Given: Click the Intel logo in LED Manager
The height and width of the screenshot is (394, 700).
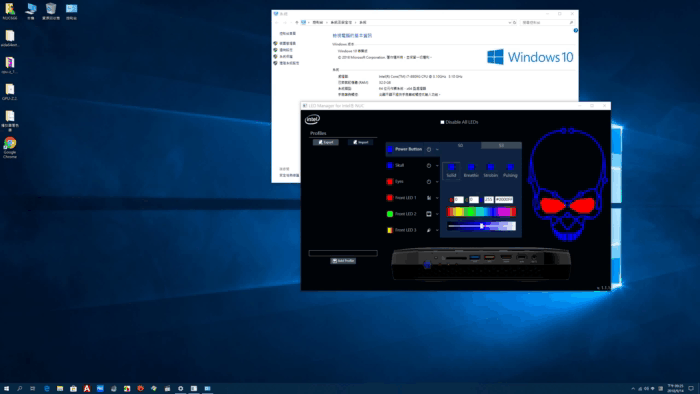Looking at the screenshot, I should pos(312,119).
